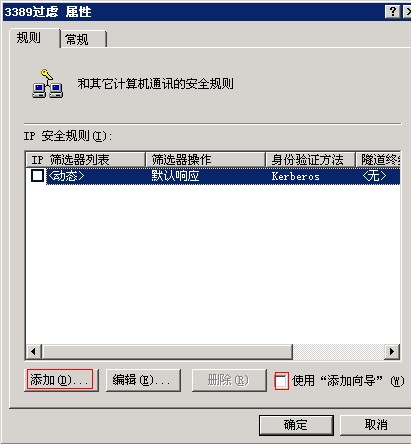This screenshot has height=444, width=411.
Task: Click the IP security computers key icon
Action: [47, 84]
